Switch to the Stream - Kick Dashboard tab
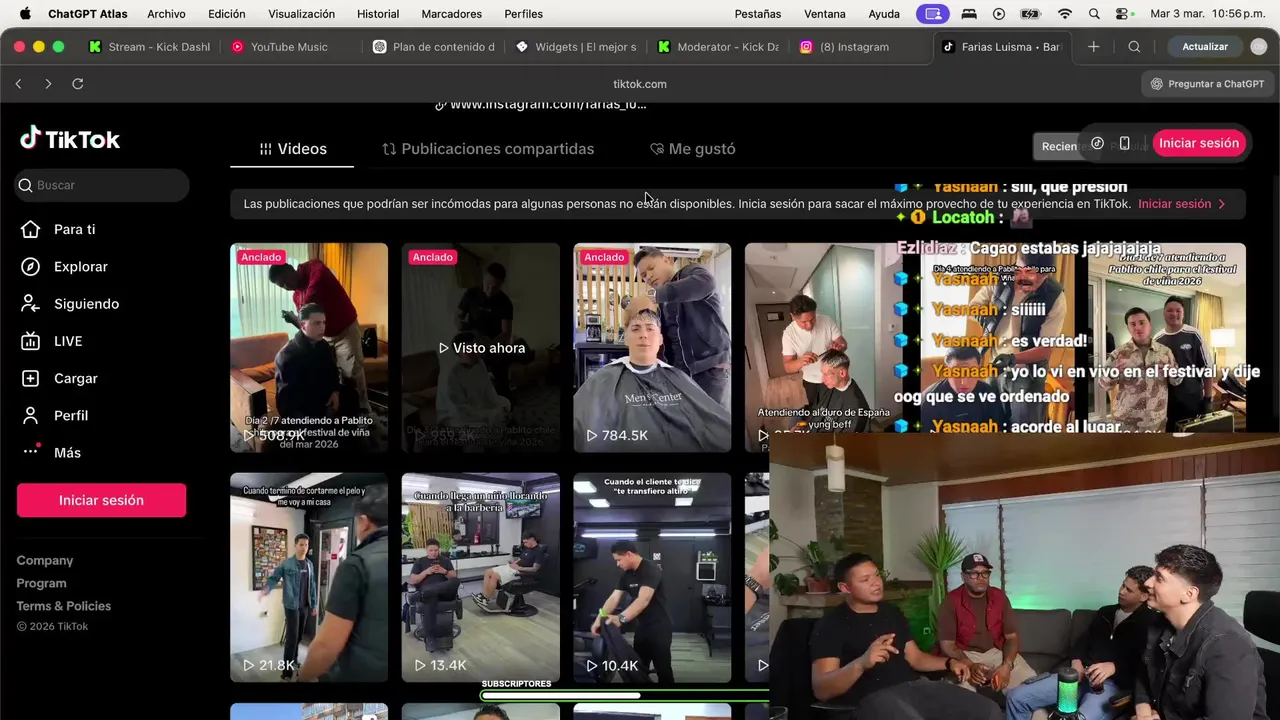Viewport: 1280px width, 720px height. pos(149,47)
